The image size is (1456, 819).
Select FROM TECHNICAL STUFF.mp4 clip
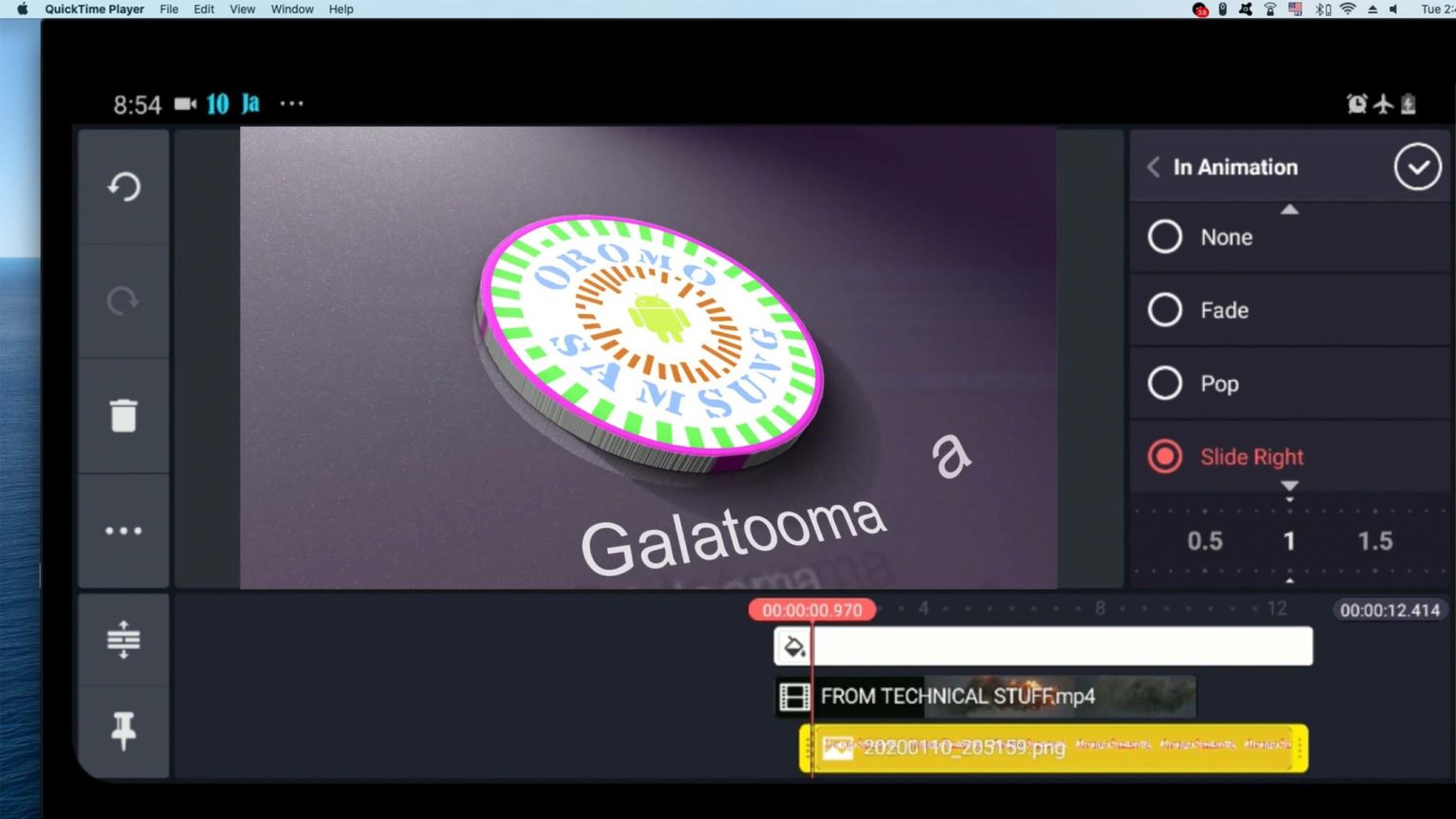[x=986, y=697]
